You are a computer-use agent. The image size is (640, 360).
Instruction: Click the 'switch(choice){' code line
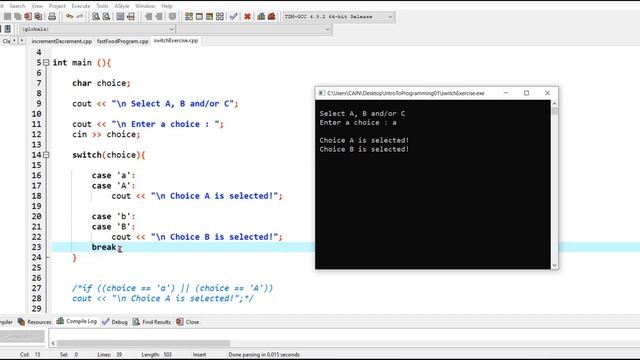(109, 155)
